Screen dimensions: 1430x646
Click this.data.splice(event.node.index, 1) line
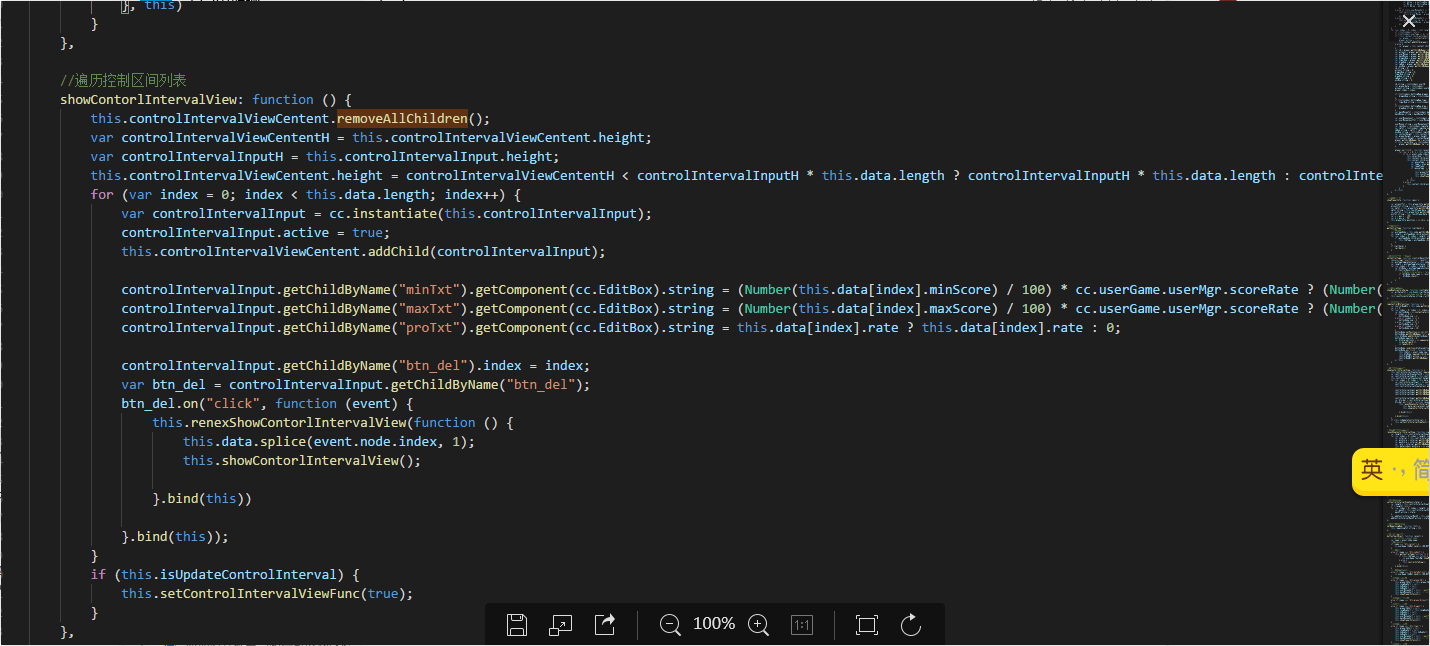click(329, 441)
